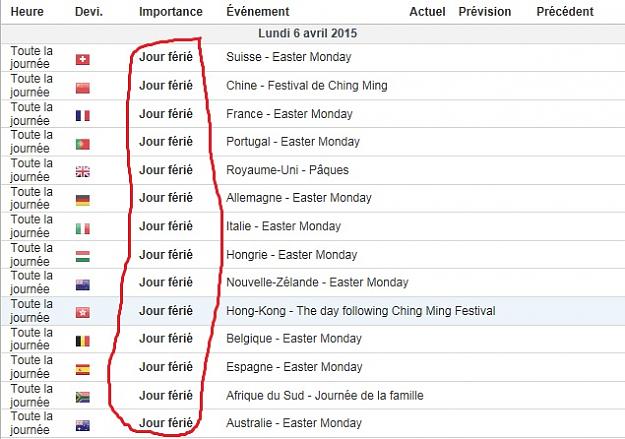Viewport: 625px width, 439px height.
Task: Click the Germany flag icon
Action: pyautogui.click(x=83, y=200)
